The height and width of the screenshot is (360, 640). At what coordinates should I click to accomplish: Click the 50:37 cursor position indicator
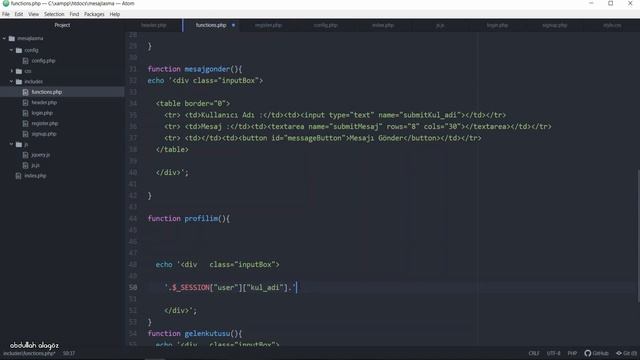click(69, 353)
